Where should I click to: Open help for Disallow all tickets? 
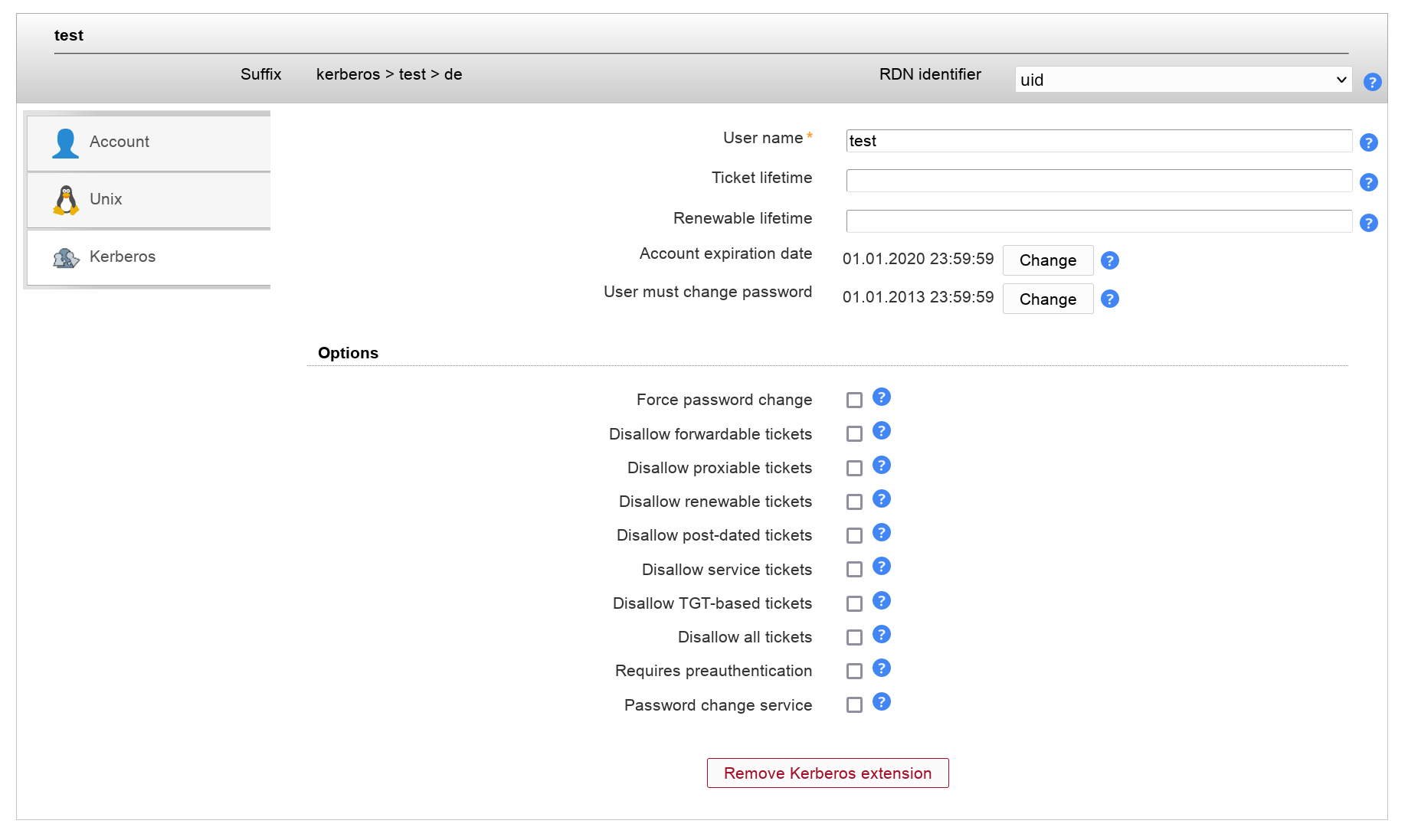tap(881, 635)
